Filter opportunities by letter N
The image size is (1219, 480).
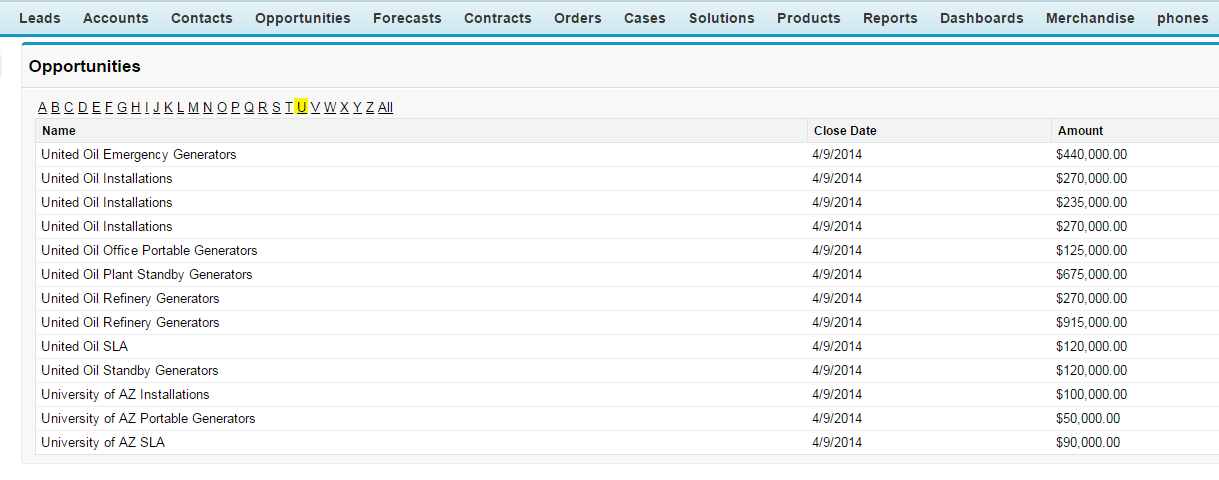208,107
